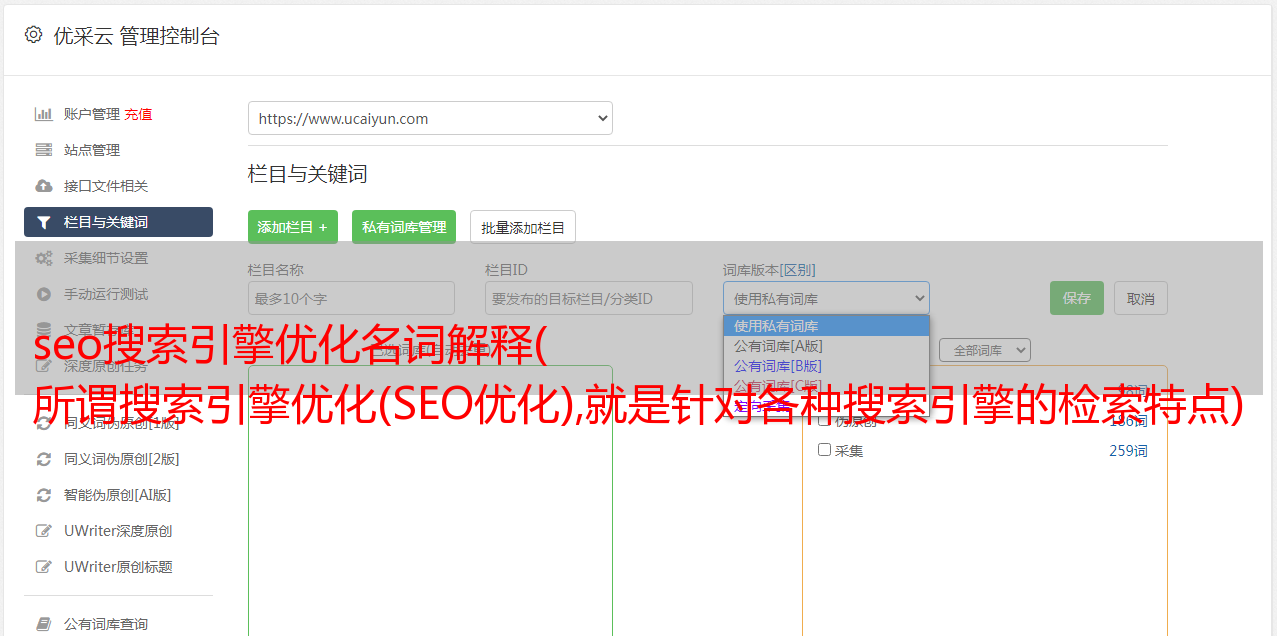Open 私有词库管理
This screenshot has width=1277, height=636.
404,227
